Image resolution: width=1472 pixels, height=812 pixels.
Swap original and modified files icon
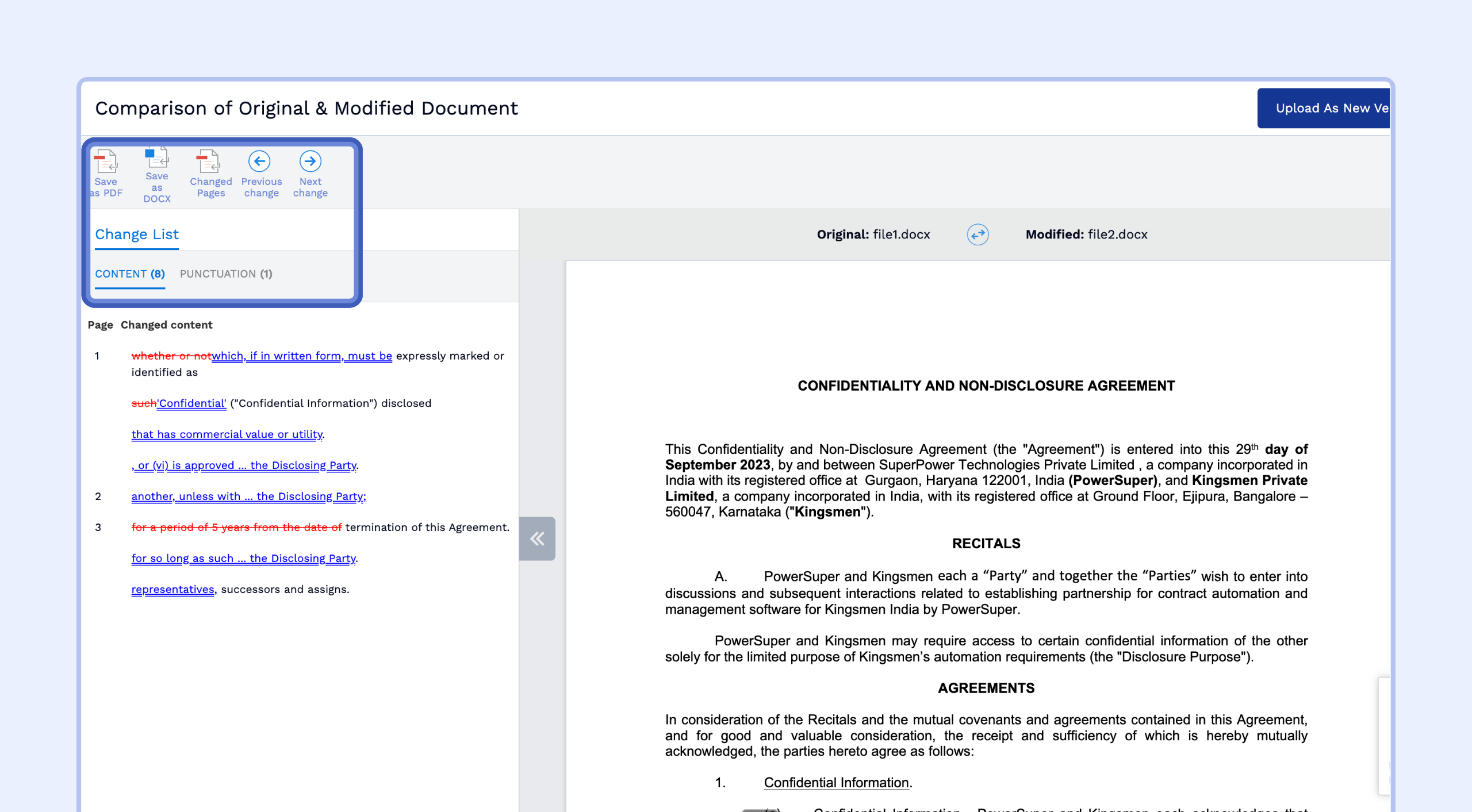click(x=977, y=234)
